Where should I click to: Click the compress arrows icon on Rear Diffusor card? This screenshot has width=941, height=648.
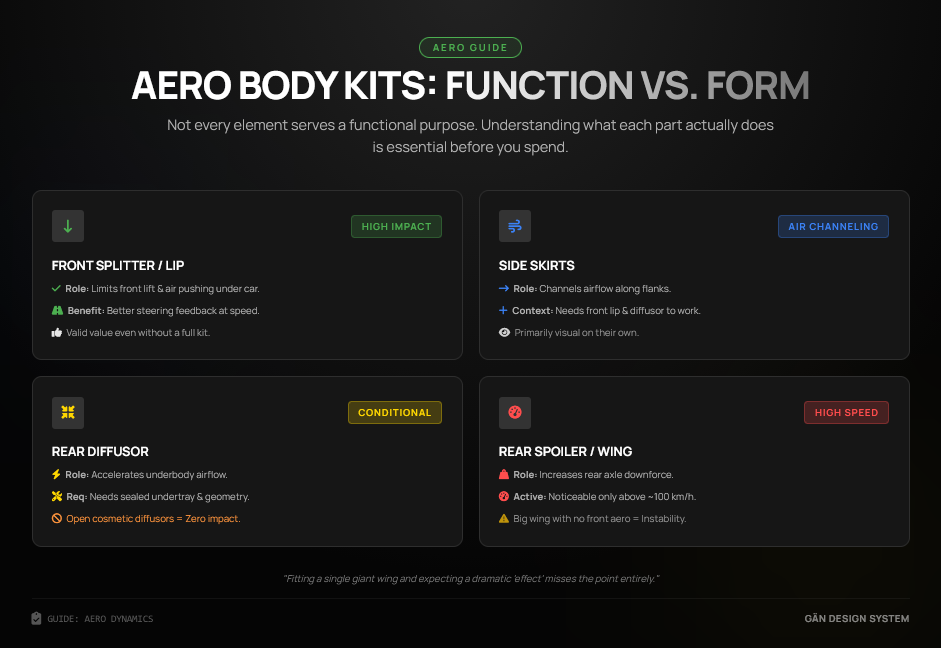68,412
